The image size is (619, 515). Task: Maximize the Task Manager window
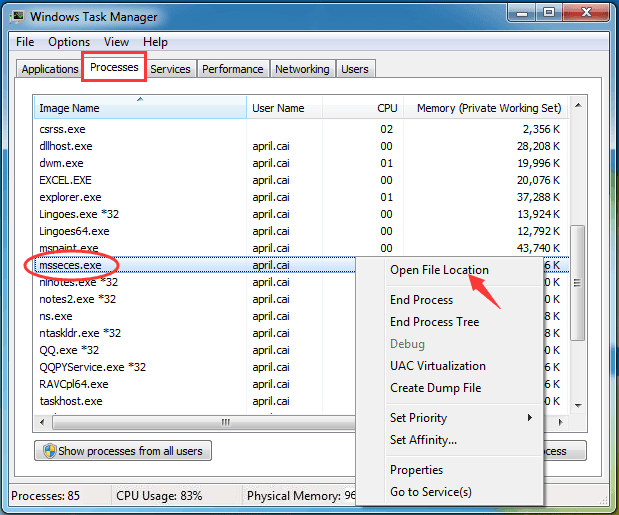(549, 13)
